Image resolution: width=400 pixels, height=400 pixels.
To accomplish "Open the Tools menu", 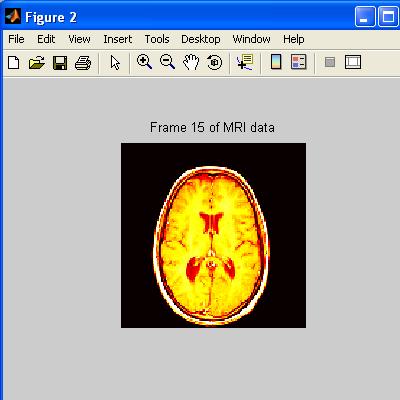I will (x=157, y=39).
